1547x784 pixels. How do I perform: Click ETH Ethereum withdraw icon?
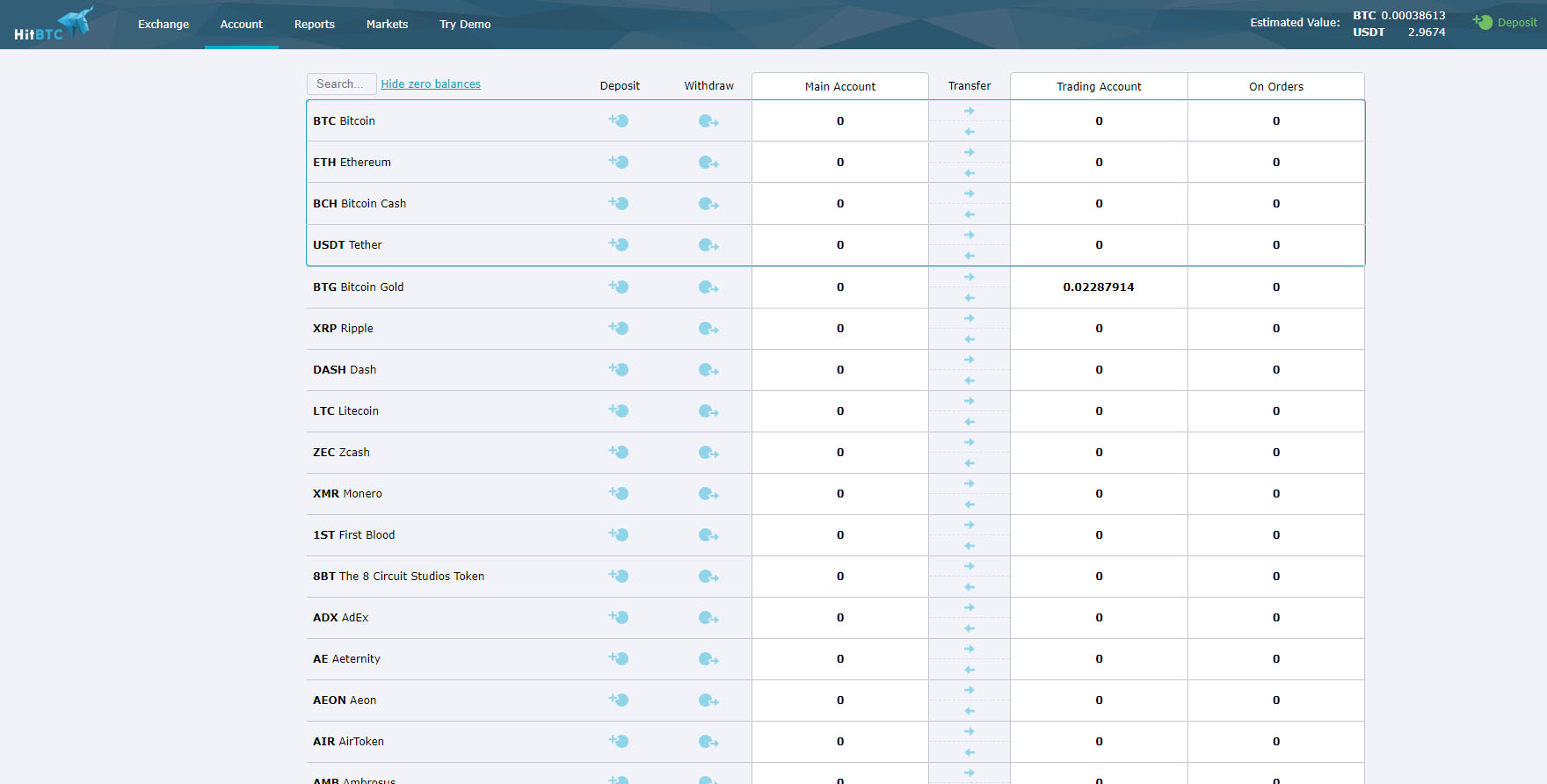point(708,163)
